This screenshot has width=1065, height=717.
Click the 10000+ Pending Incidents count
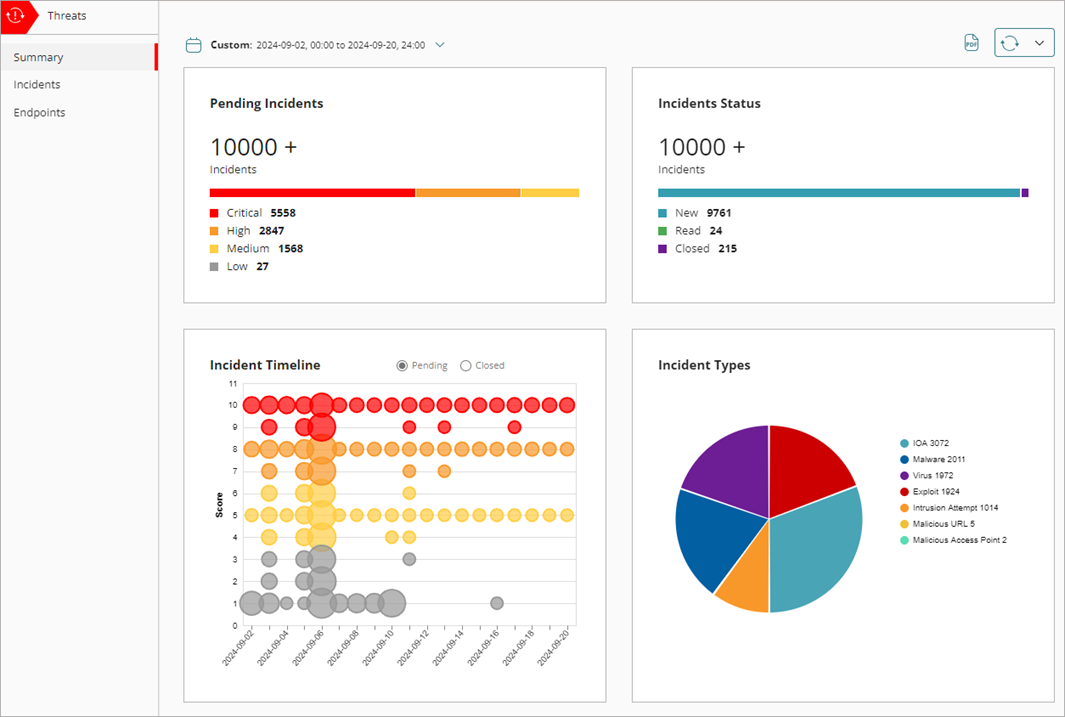click(x=254, y=147)
